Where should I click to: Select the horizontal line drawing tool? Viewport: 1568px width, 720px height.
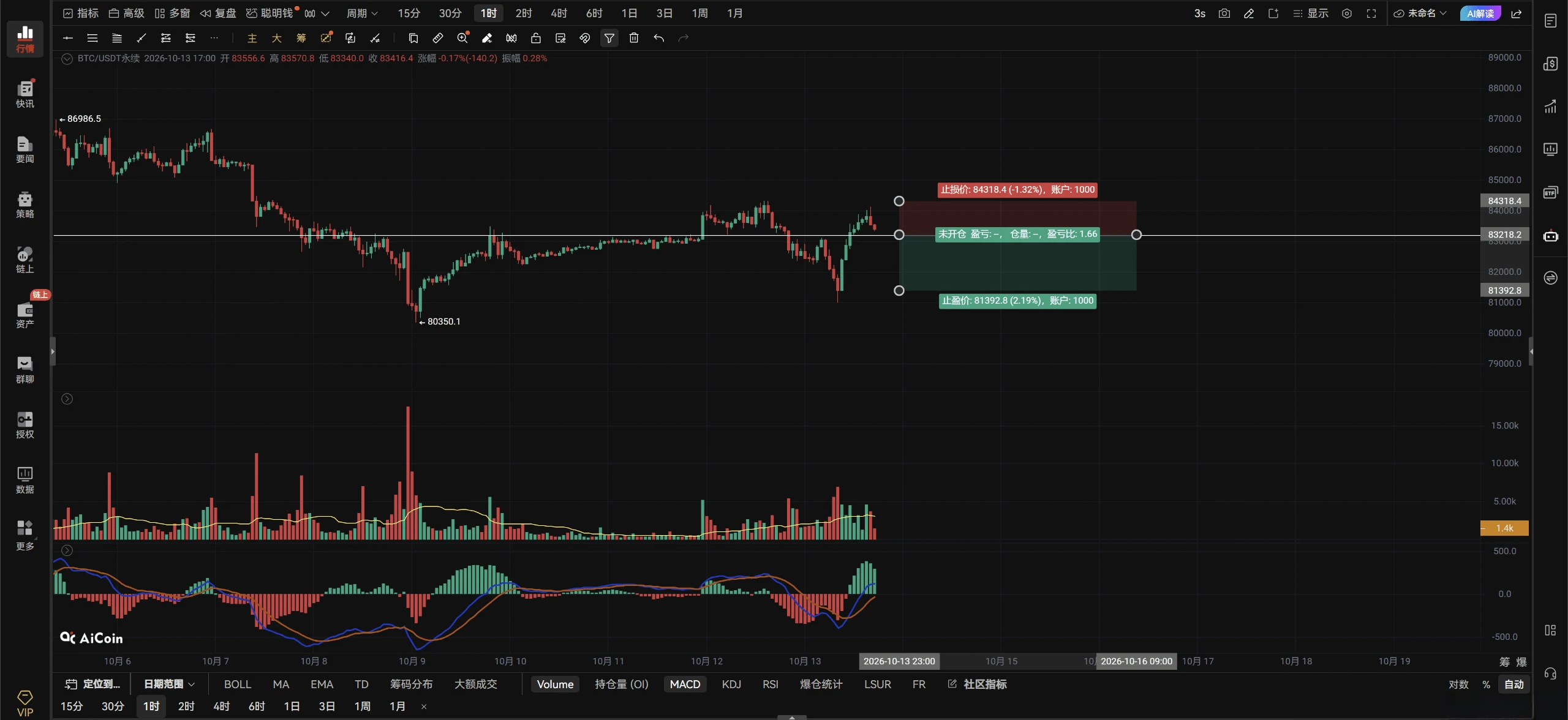(x=68, y=38)
